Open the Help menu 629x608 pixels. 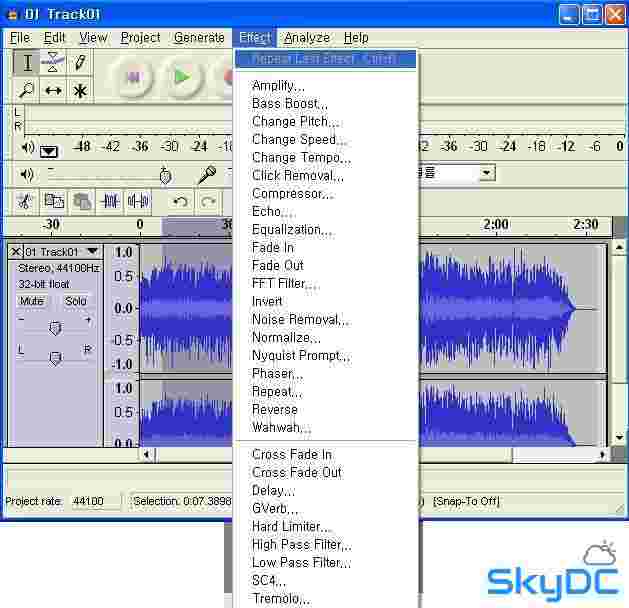pyautogui.click(x=356, y=38)
